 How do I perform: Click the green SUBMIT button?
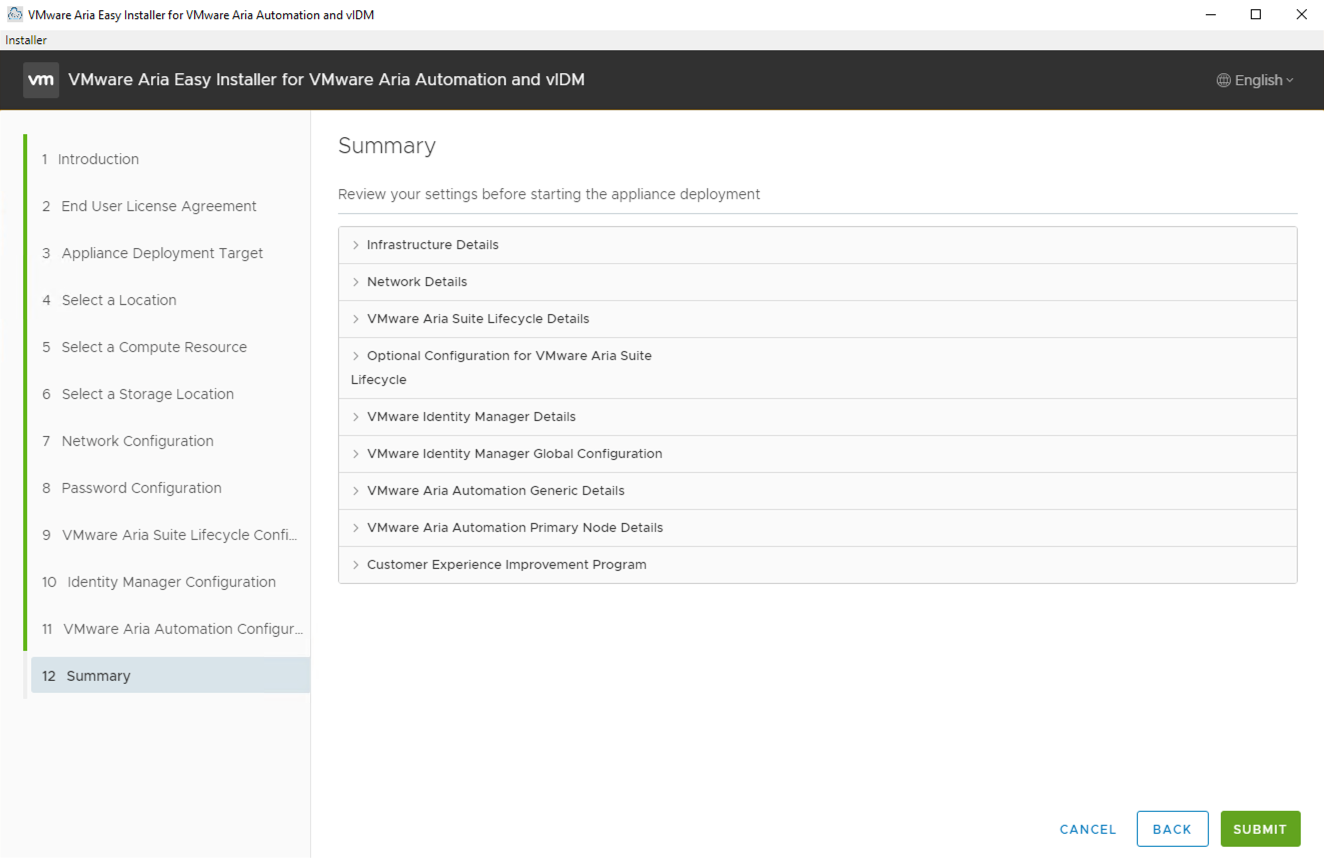(x=1260, y=829)
